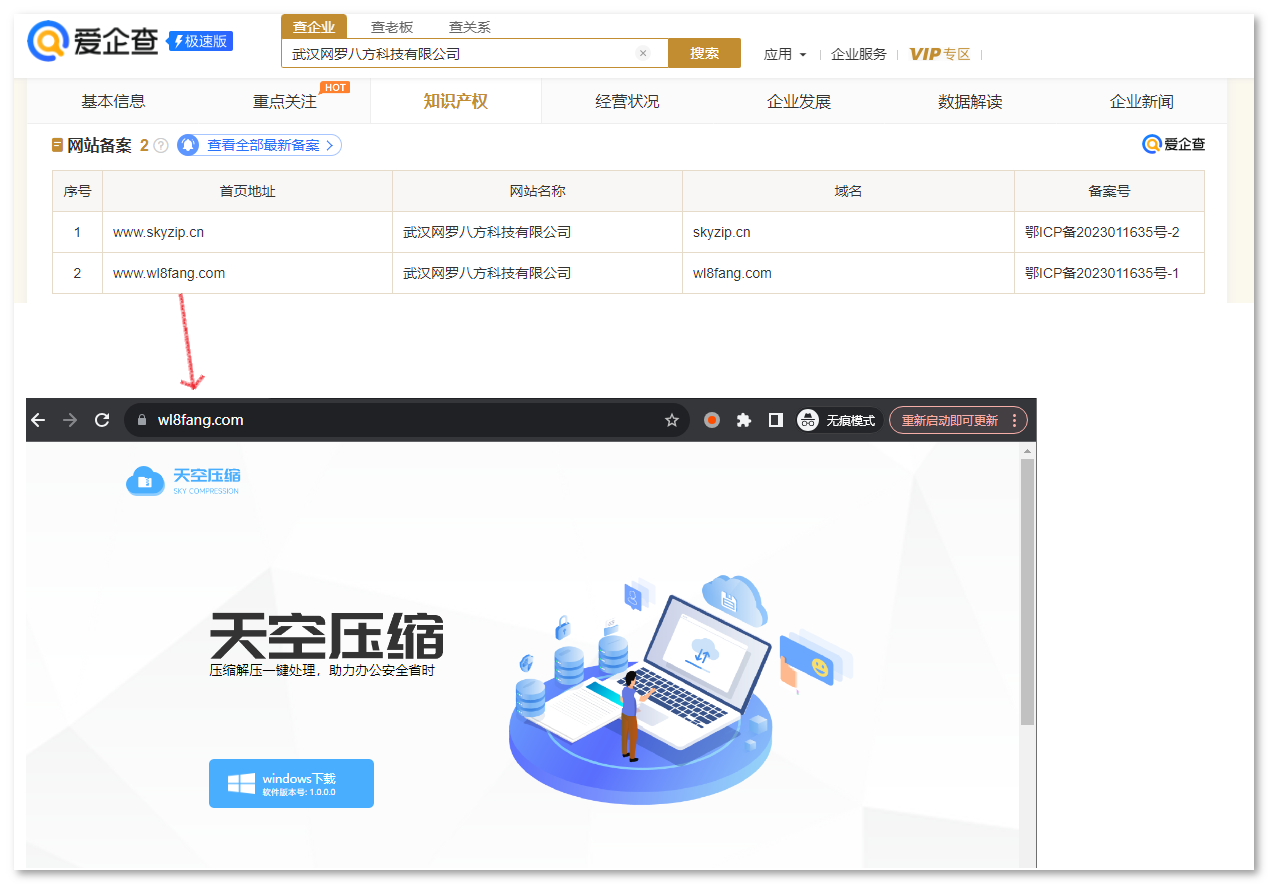The width and height of the screenshot is (1268, 884).
Task: Open the extensions puzzle piece icon
Action: click(x=744, y=420)
